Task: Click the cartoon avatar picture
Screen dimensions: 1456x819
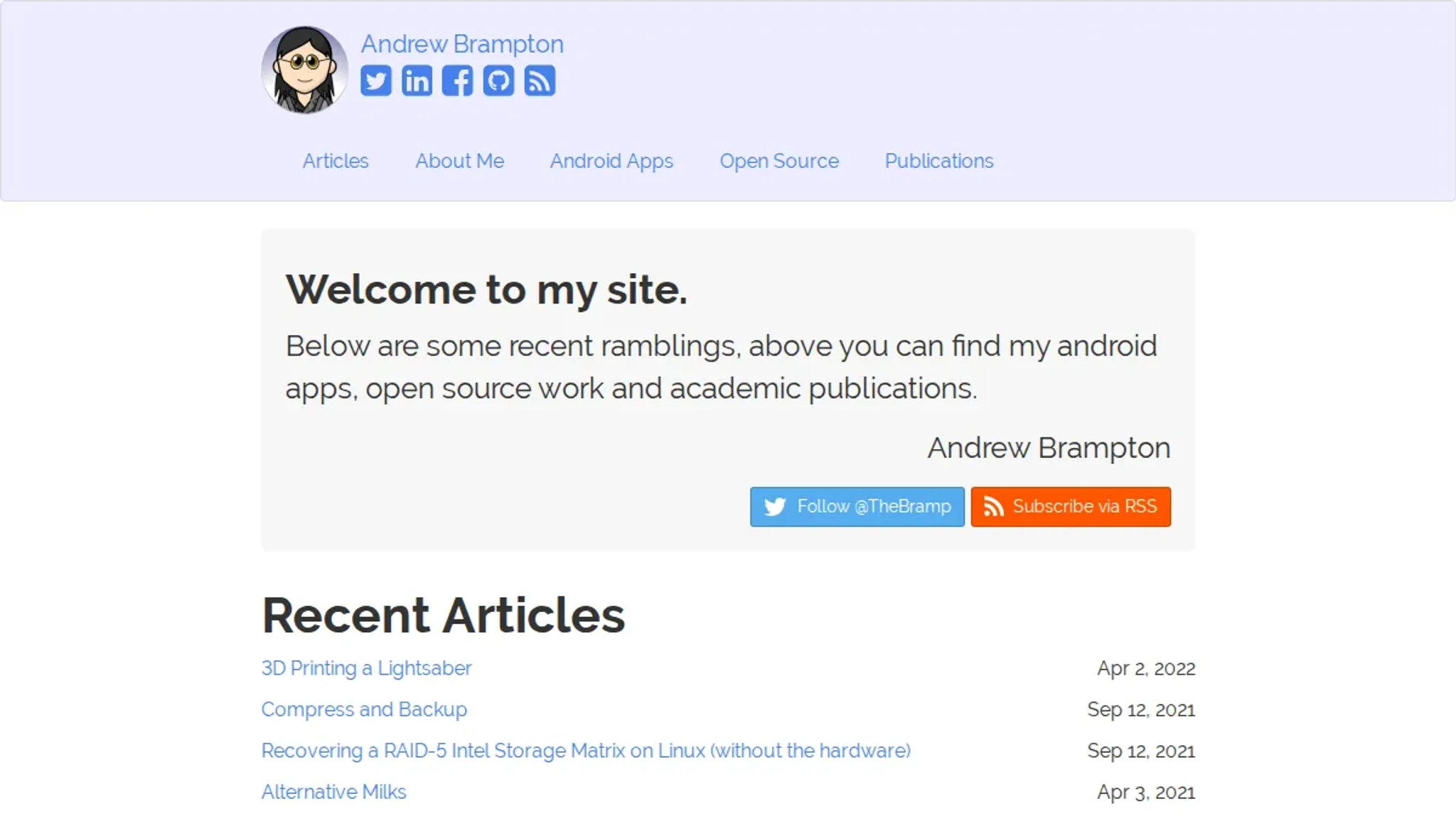Action: 305,70
